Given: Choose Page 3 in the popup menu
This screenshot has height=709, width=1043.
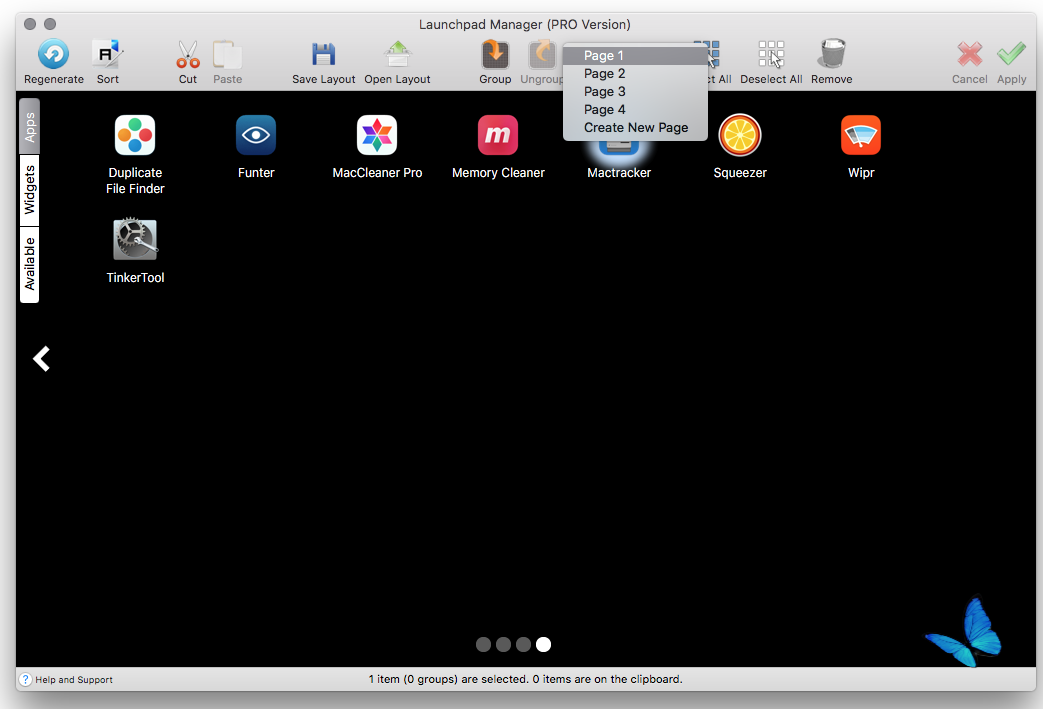Looking at the screenshot, I should coord(635,92).
